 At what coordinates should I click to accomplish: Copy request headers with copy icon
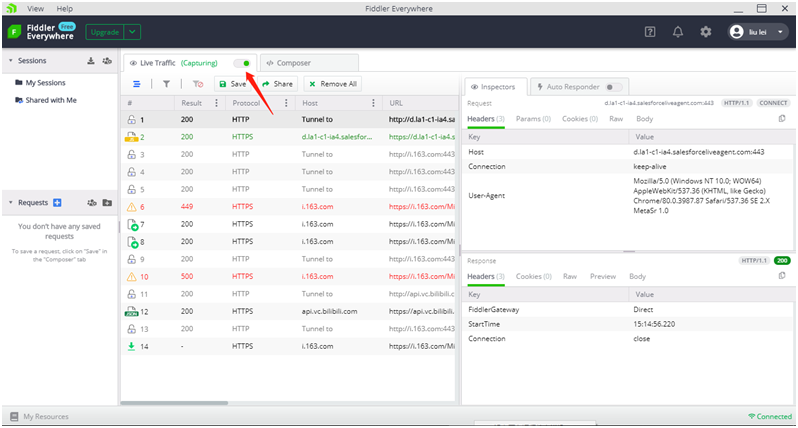782,119
